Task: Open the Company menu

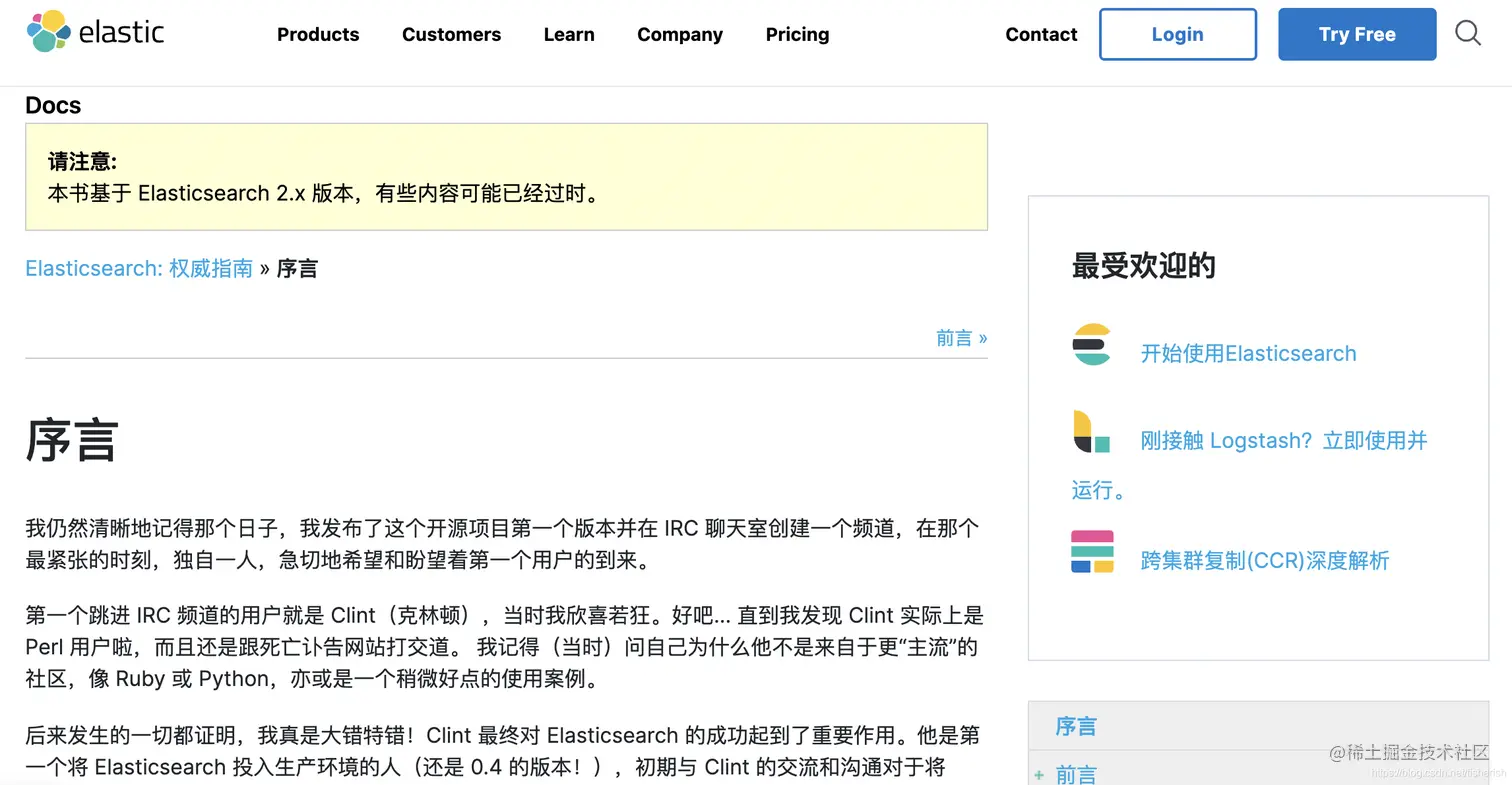Action: [x=680, y=34]
